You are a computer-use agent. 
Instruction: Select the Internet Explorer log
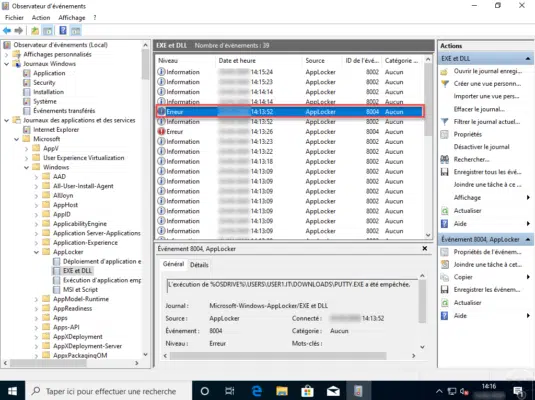click(56, 130)
